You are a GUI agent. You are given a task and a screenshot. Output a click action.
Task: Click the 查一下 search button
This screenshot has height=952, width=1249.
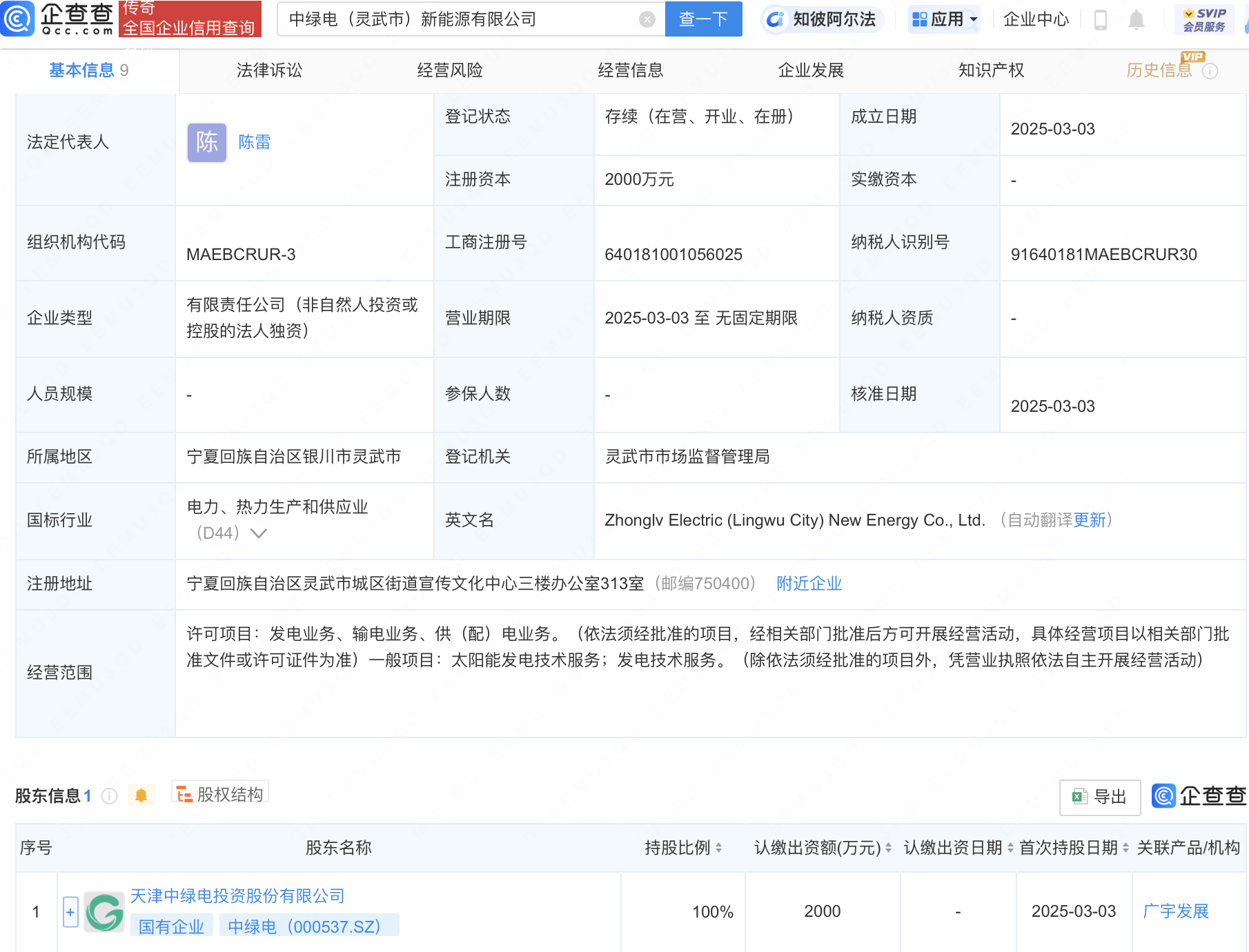pos(703,19)
